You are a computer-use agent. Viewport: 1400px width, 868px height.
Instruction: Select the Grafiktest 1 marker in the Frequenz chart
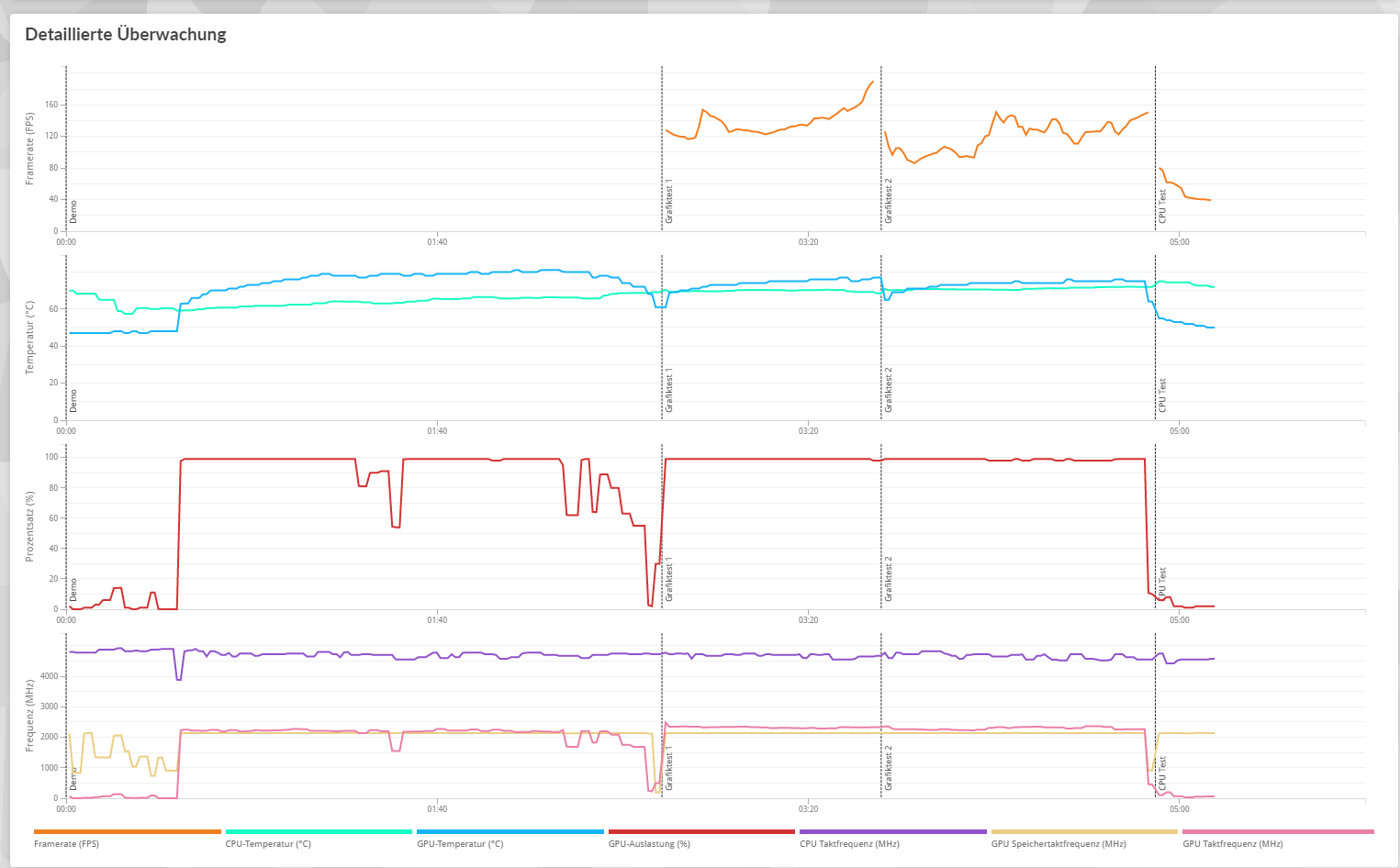[x=669, y=769]
